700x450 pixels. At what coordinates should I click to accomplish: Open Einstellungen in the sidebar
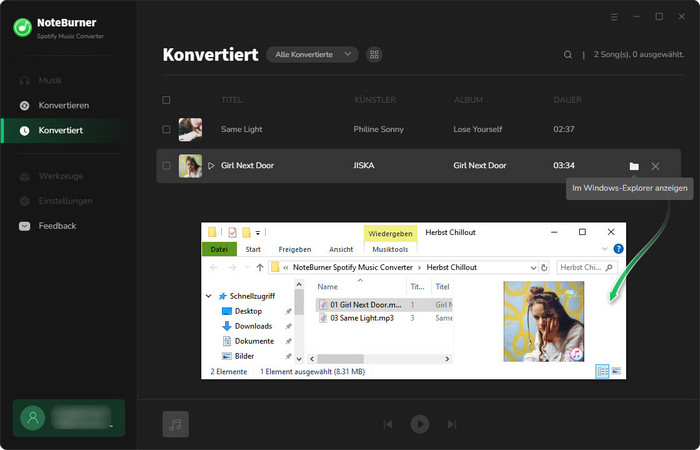[66, 201]
